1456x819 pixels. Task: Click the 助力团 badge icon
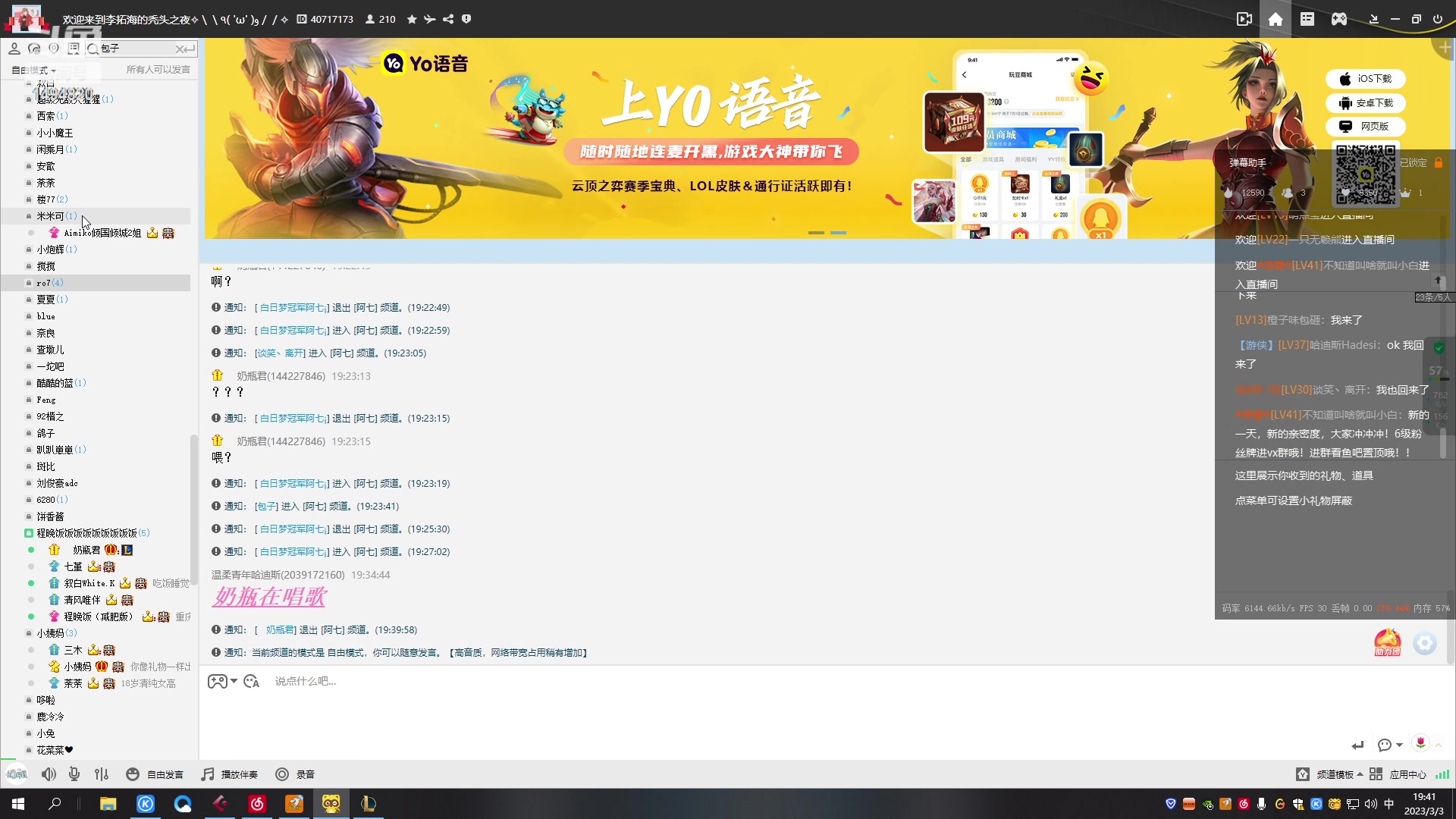[x=1388, y=642]
